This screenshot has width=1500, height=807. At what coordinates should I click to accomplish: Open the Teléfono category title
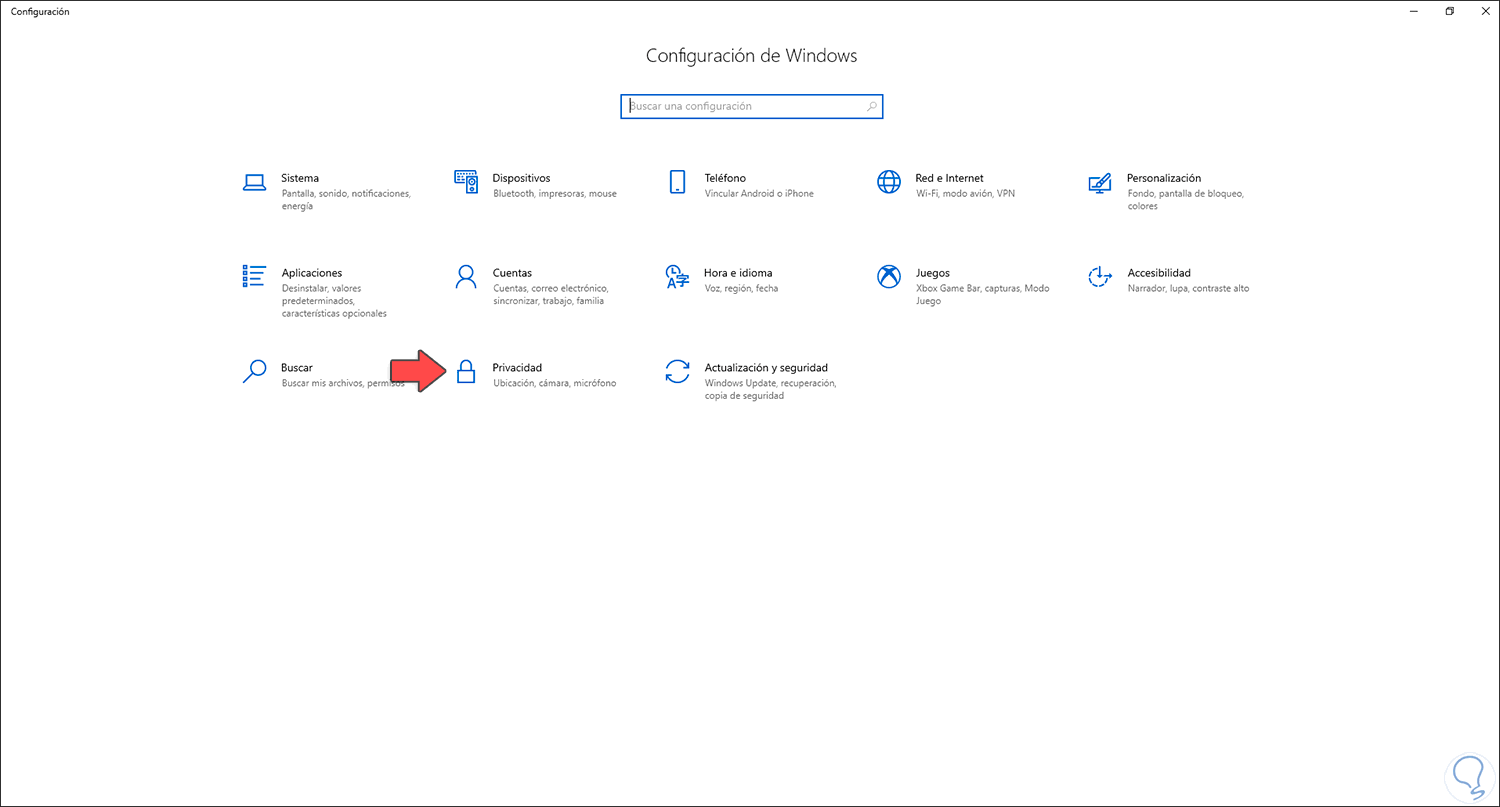click(x=725, y=178)
